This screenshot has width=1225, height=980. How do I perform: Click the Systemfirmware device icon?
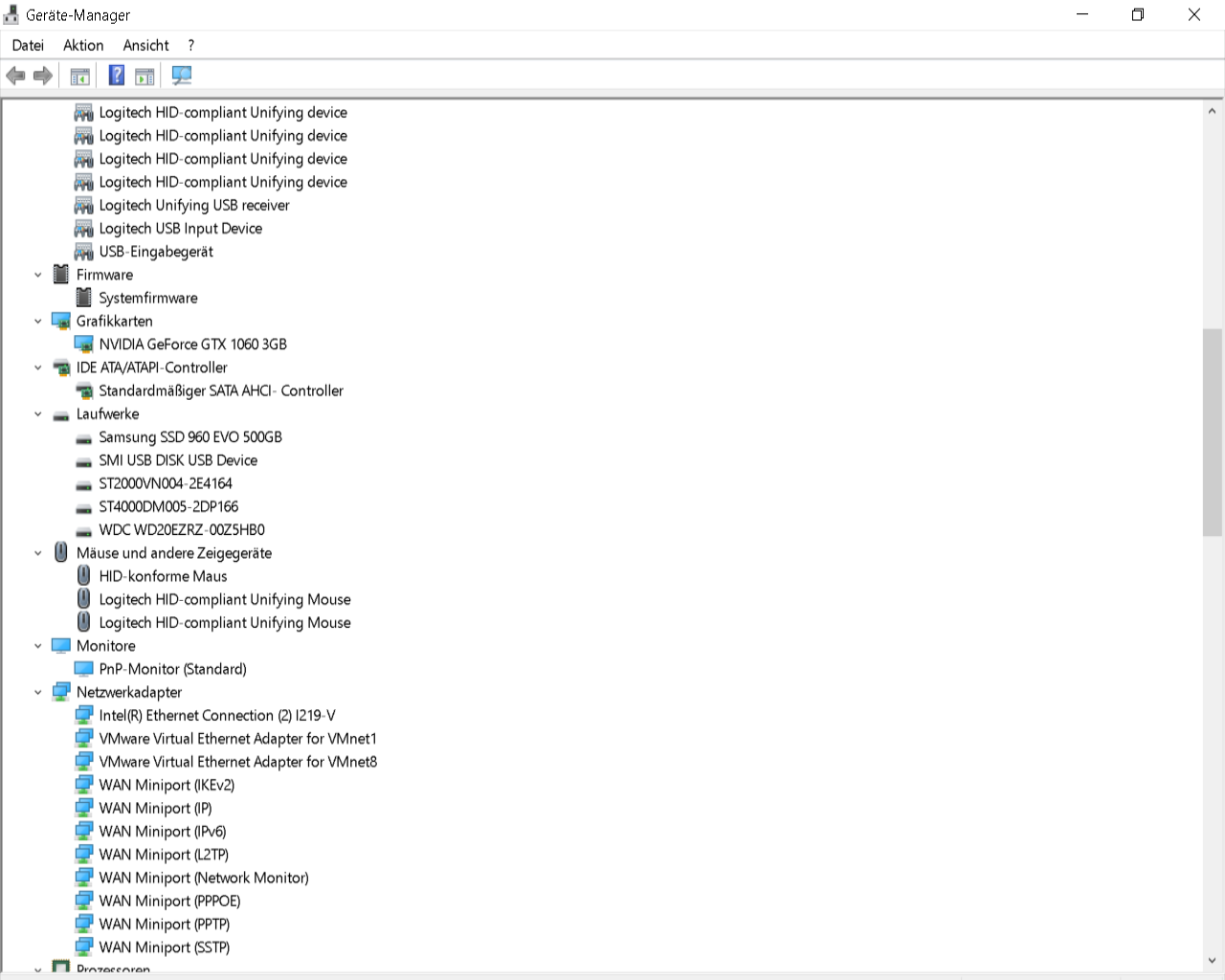pyautogui.click(x=84, y=298)
